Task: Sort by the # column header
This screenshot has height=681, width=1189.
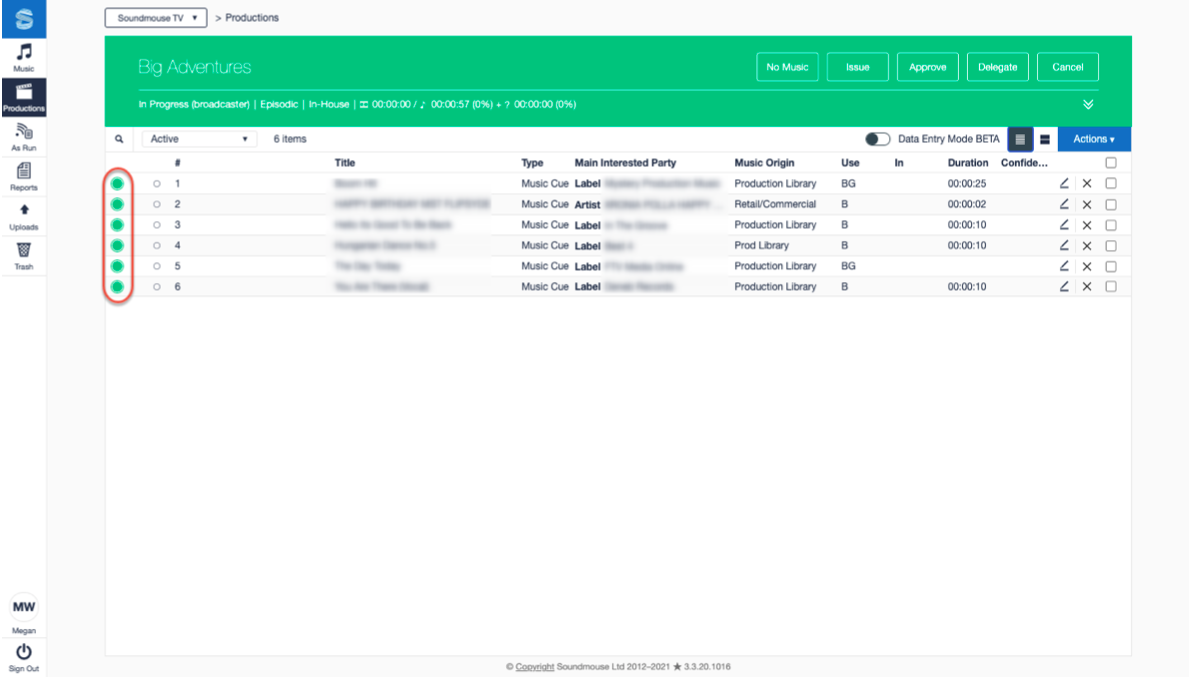Action: (x=177, y=162)
